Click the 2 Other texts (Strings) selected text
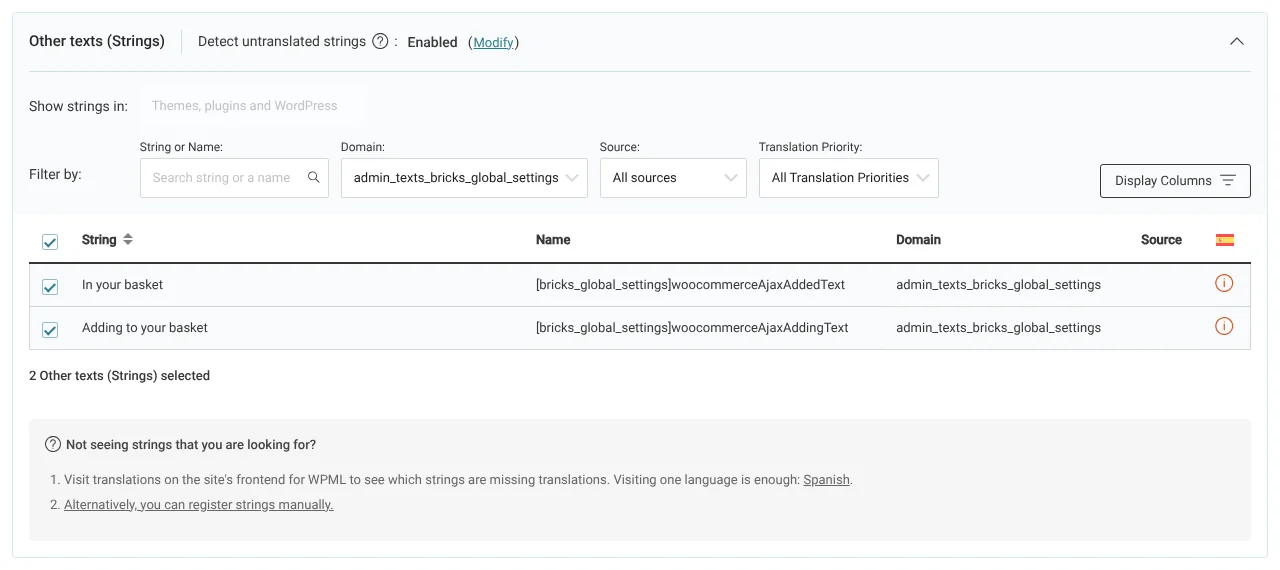 pos(119,376)
